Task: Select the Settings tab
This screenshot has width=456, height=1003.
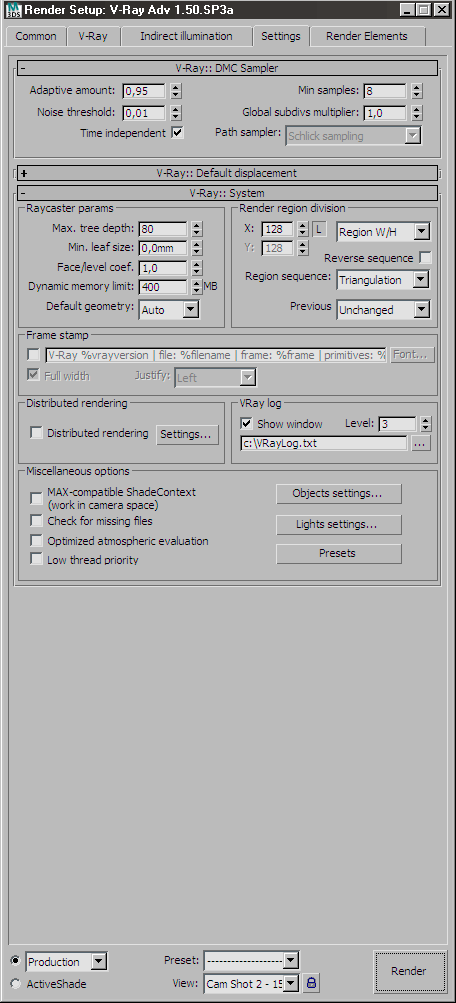Action: 281,36
